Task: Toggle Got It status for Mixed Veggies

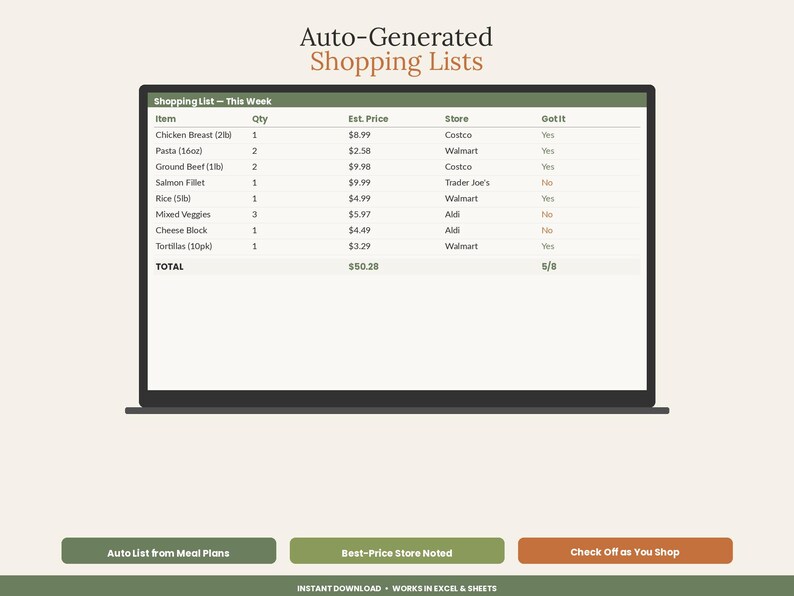Action: [x=547, y=215]
